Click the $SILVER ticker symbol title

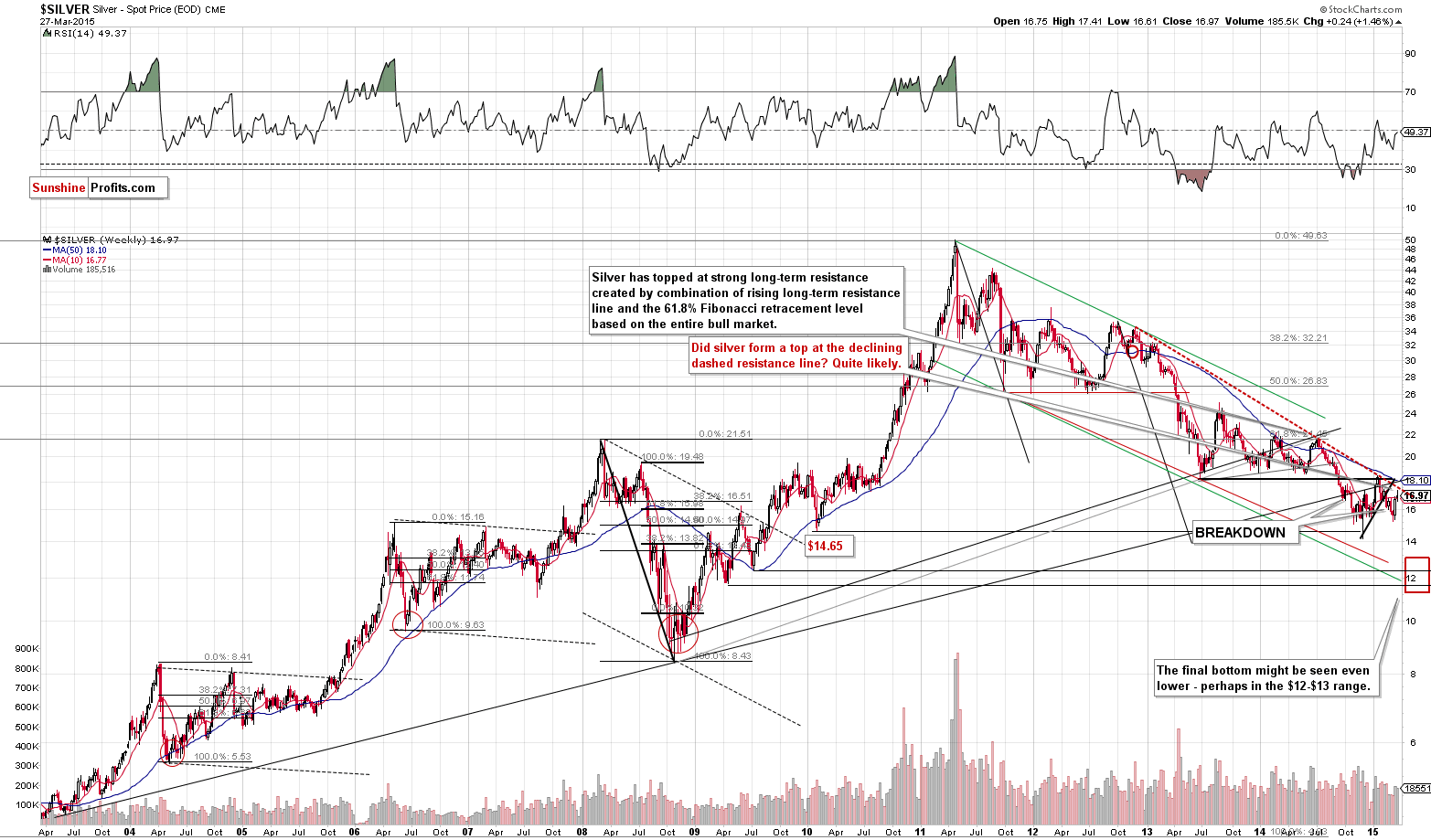click(65, 9)
